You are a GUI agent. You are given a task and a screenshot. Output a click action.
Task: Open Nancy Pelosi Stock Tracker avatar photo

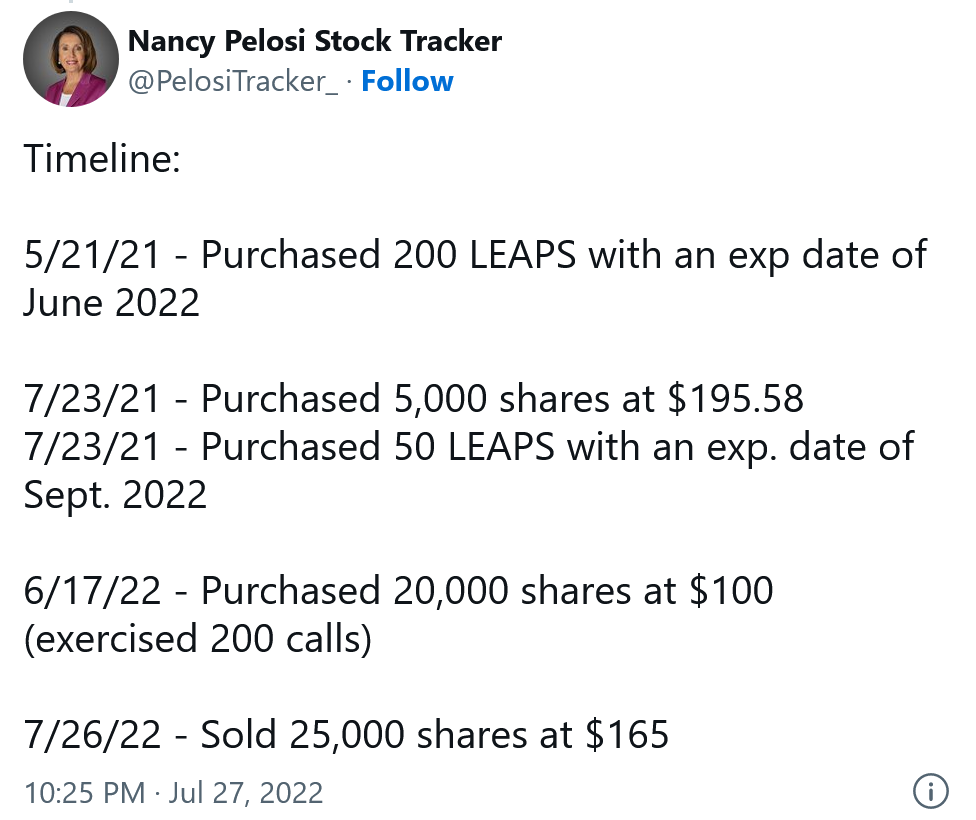(65, 62)
